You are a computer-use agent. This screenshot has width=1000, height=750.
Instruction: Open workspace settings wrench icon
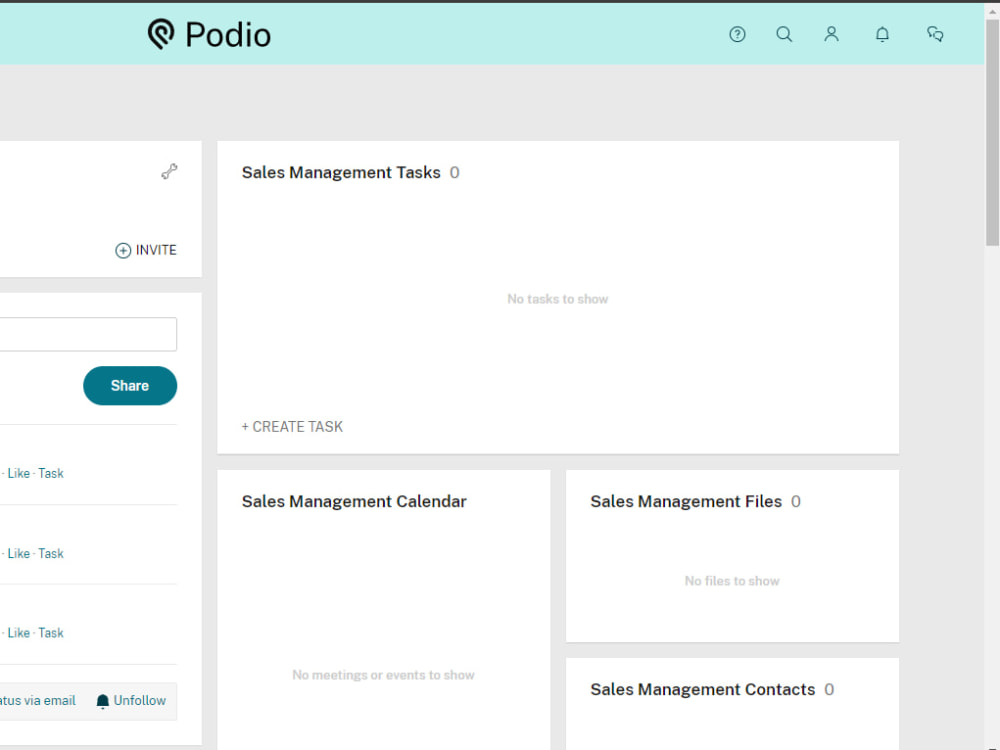(169, 172)
